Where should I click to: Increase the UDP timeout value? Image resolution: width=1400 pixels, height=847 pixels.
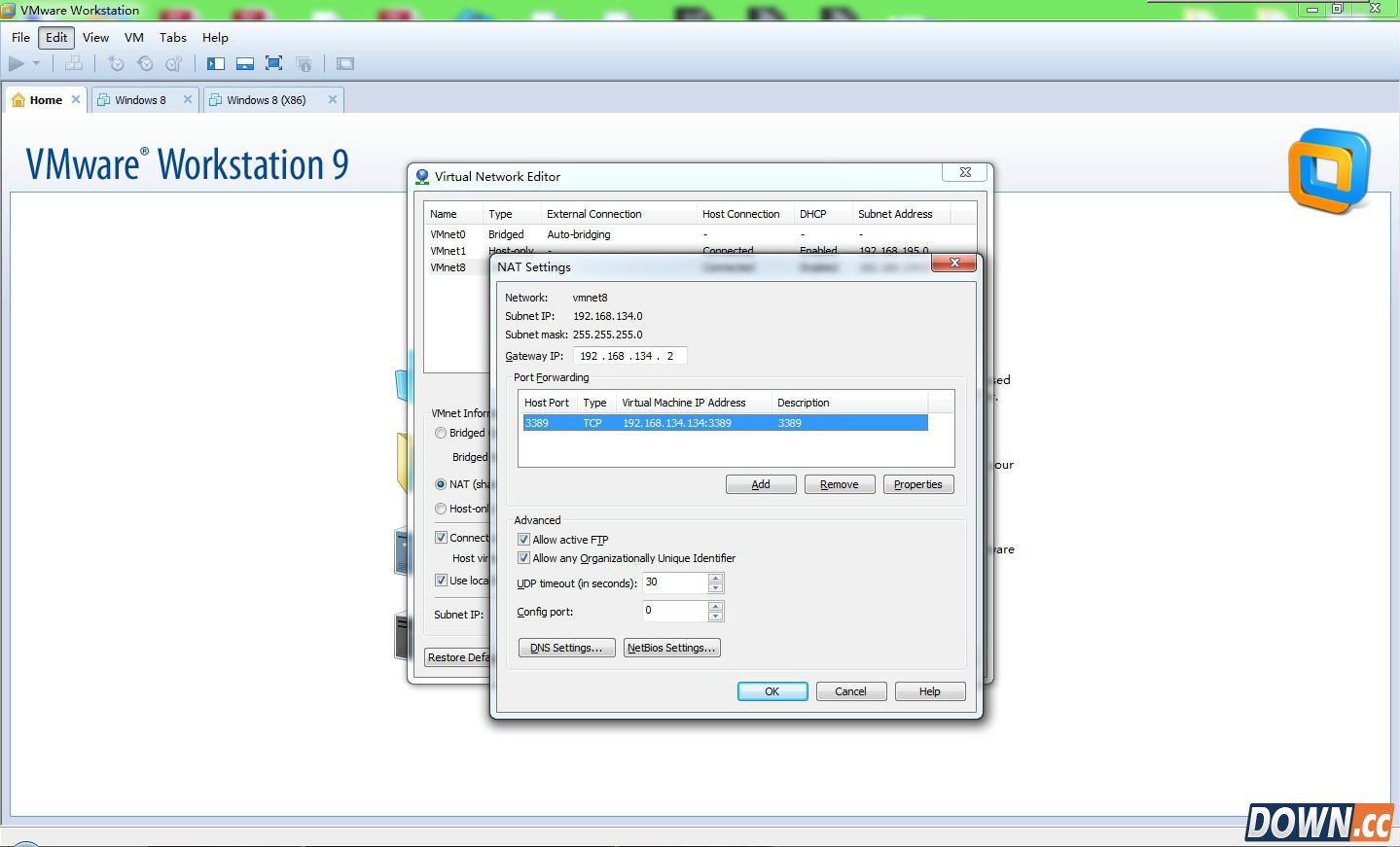point(716,579)
